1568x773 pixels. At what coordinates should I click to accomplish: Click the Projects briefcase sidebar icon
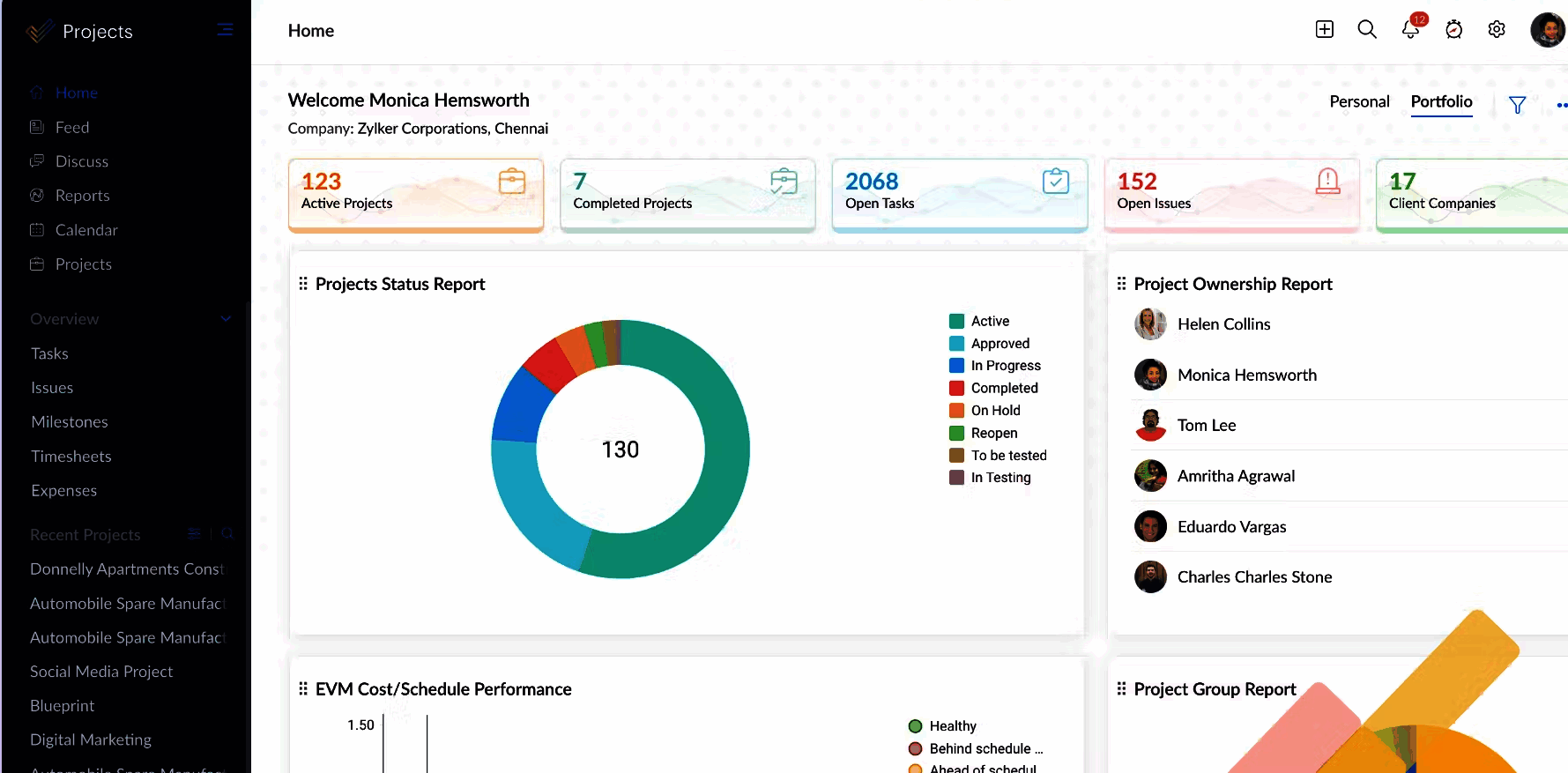click(36, 264)
